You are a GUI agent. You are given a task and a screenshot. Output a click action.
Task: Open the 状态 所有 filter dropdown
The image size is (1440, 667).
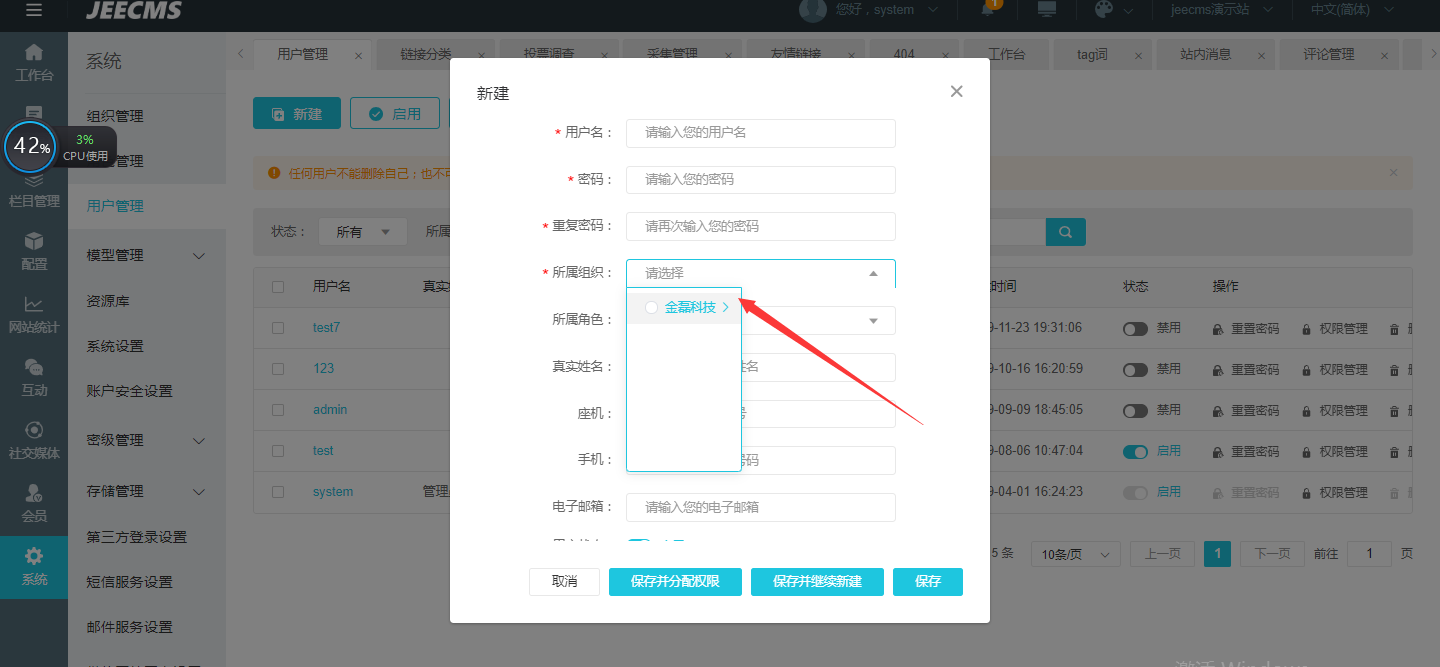click(363, 232)
